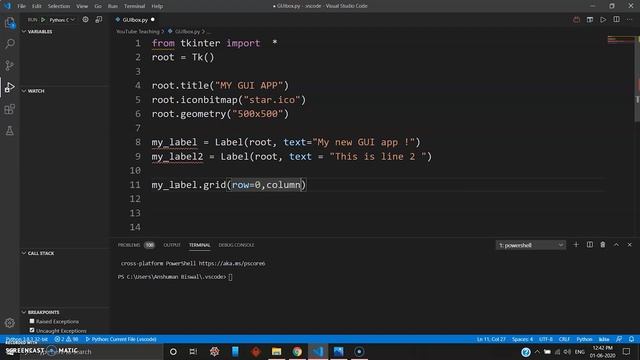Open Task View in Windows taskbar
The width and height of the screenshot is (640, 360).
[193, 351]
